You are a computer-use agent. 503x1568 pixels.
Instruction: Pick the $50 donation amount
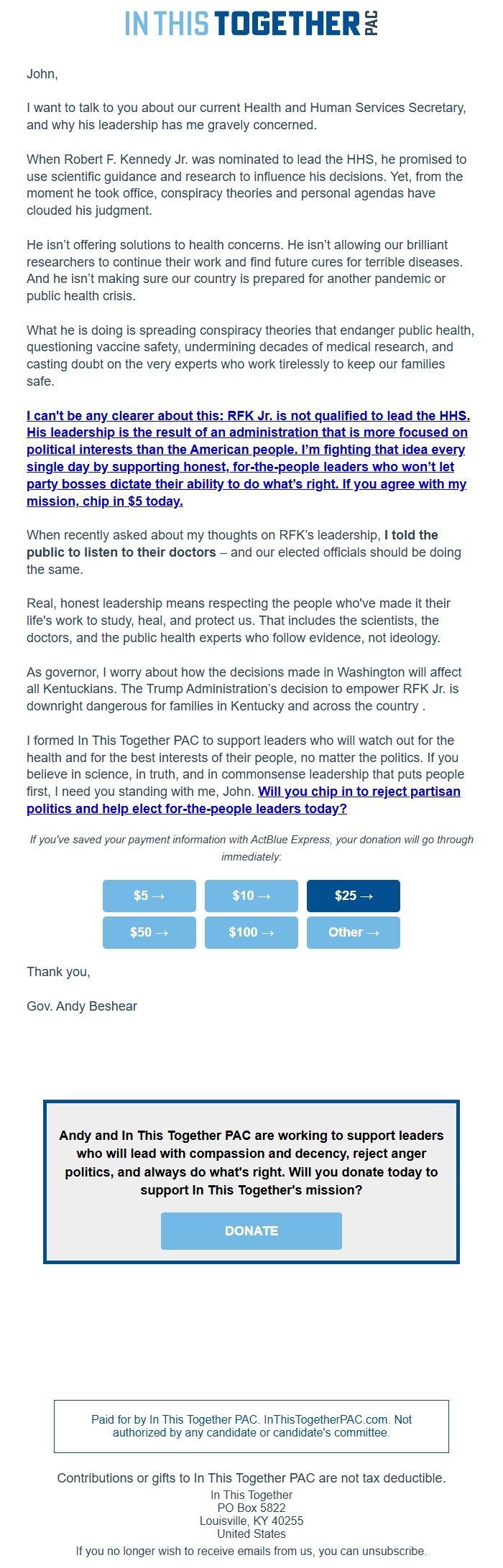coord(149,932)
